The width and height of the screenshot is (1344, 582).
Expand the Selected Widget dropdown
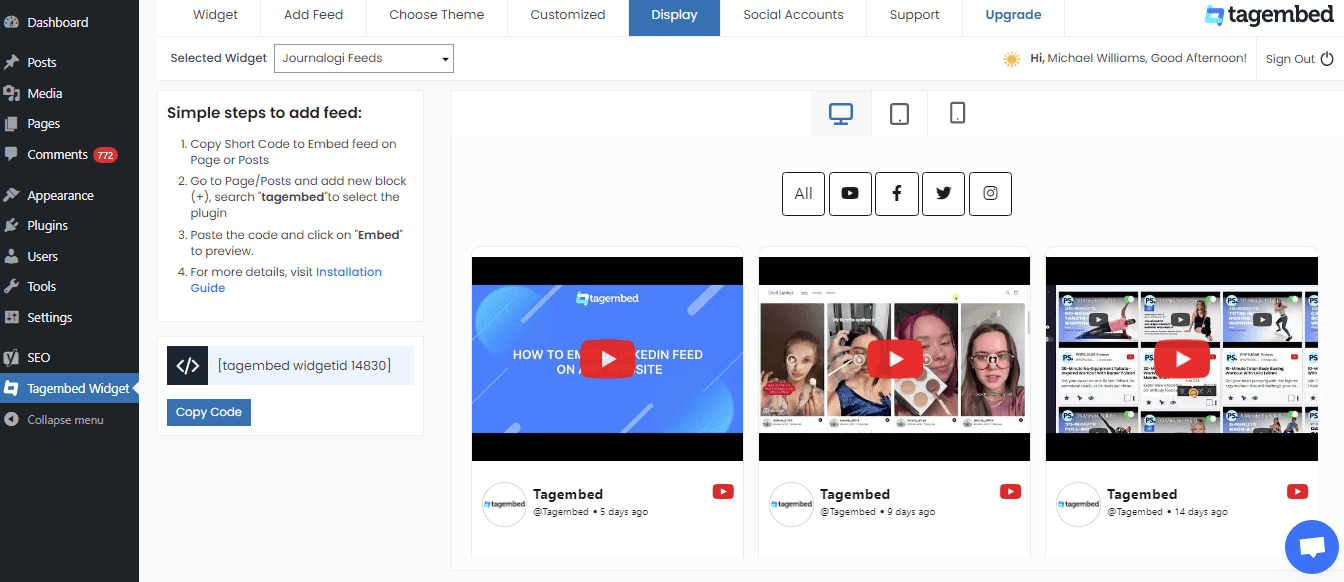364,58
